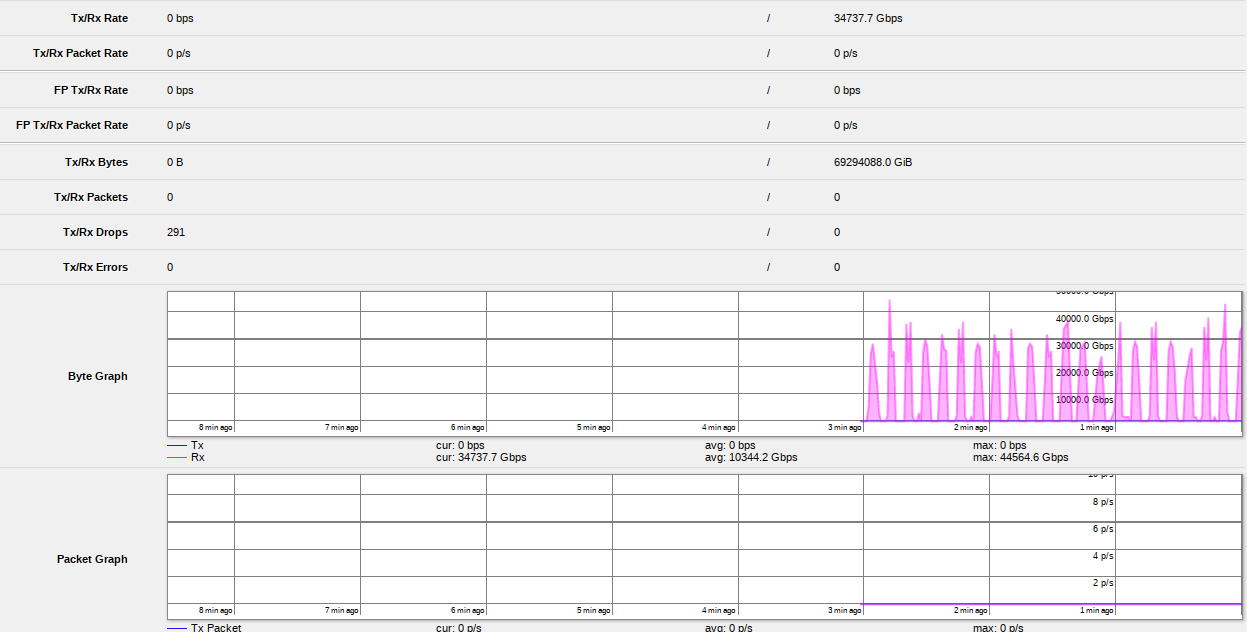
Task: Click the '3 min ago' marker in Byte Graph
Action: coord(845,428)
